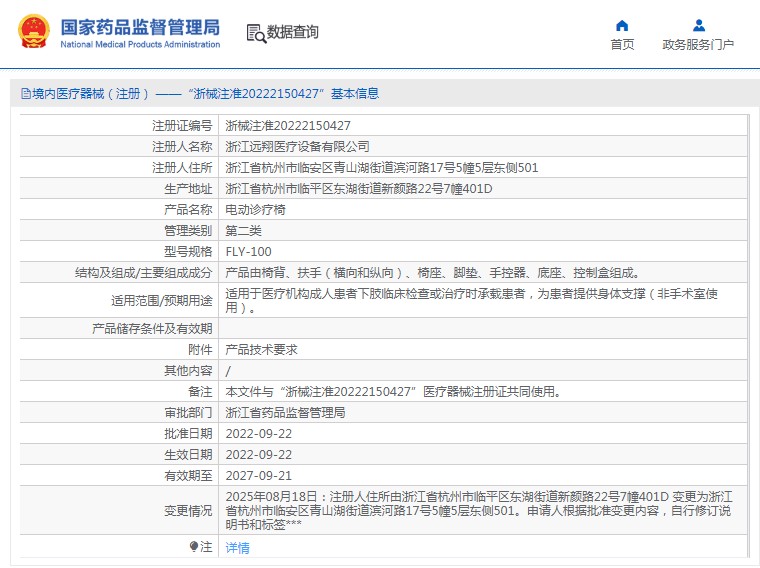
Task: Click the 附件 label
Action: (x=200, y=349)
